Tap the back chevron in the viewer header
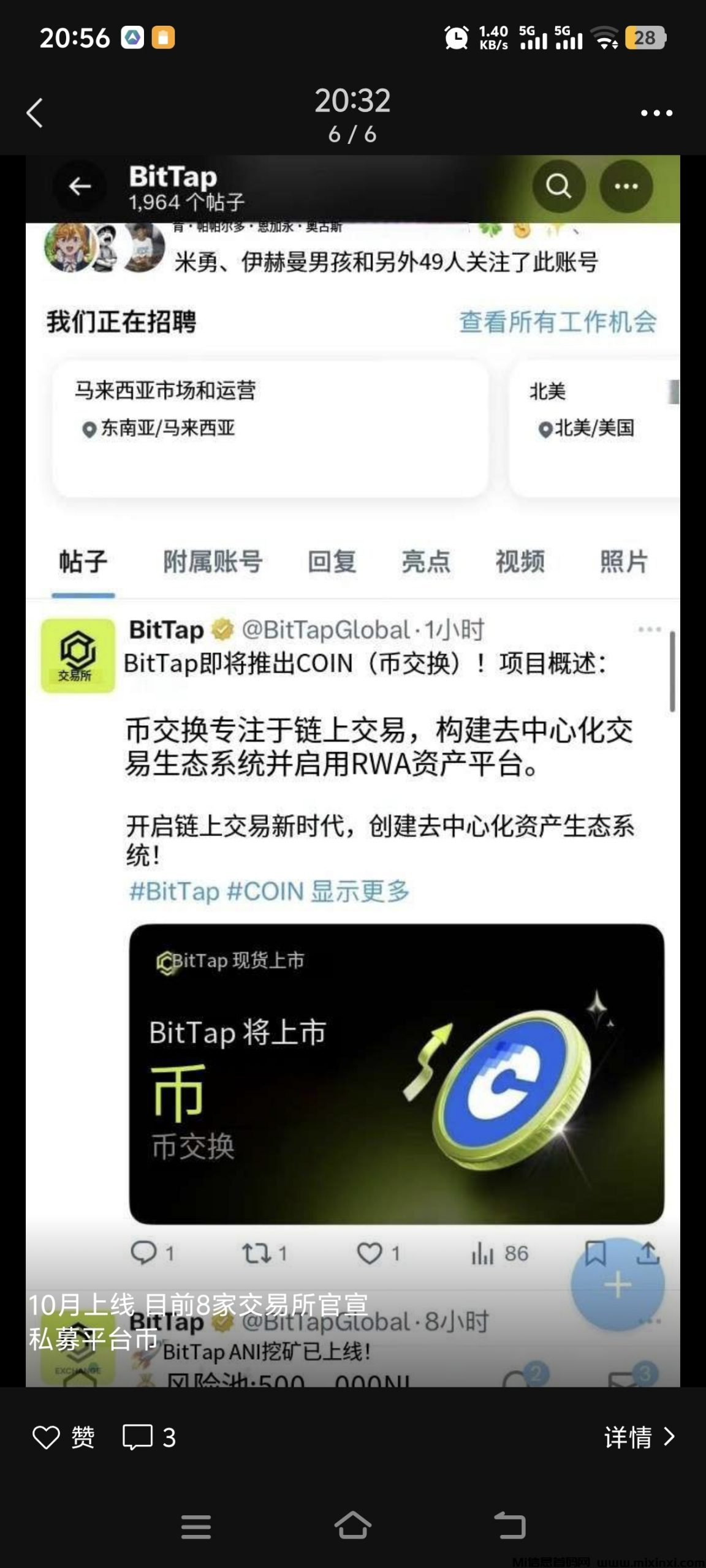 [x=34, y=113]
